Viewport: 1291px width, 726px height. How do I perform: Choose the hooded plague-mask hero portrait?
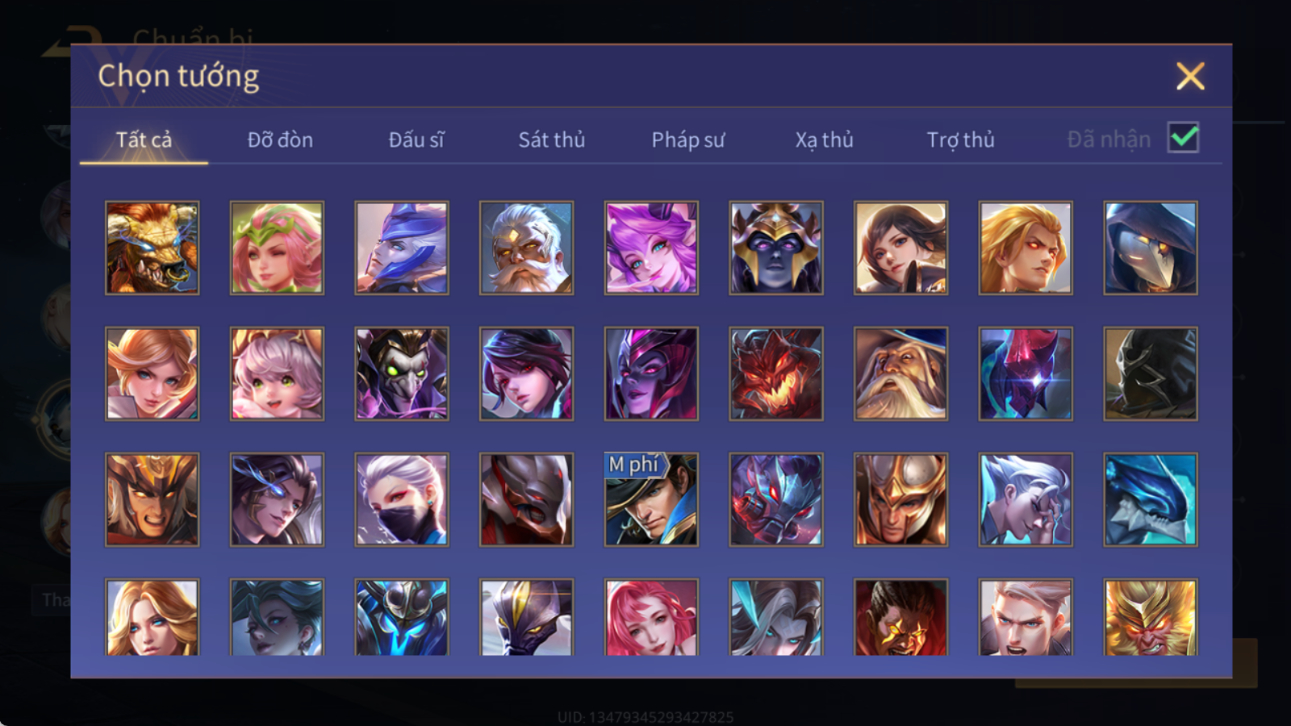point(1150,248)
